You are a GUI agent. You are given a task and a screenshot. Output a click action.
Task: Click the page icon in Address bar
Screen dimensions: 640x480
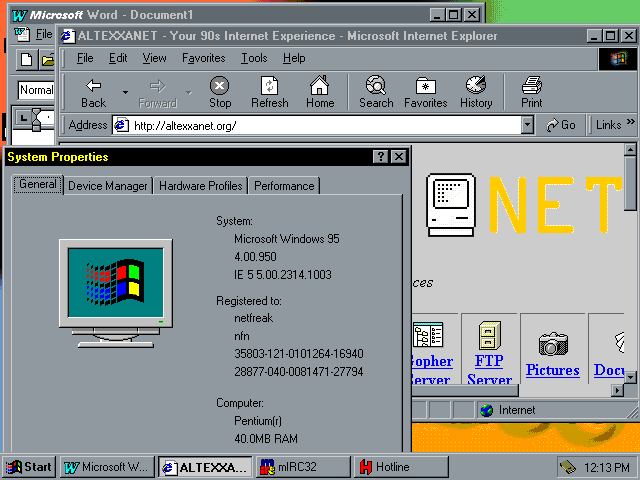tap(121, 125)
